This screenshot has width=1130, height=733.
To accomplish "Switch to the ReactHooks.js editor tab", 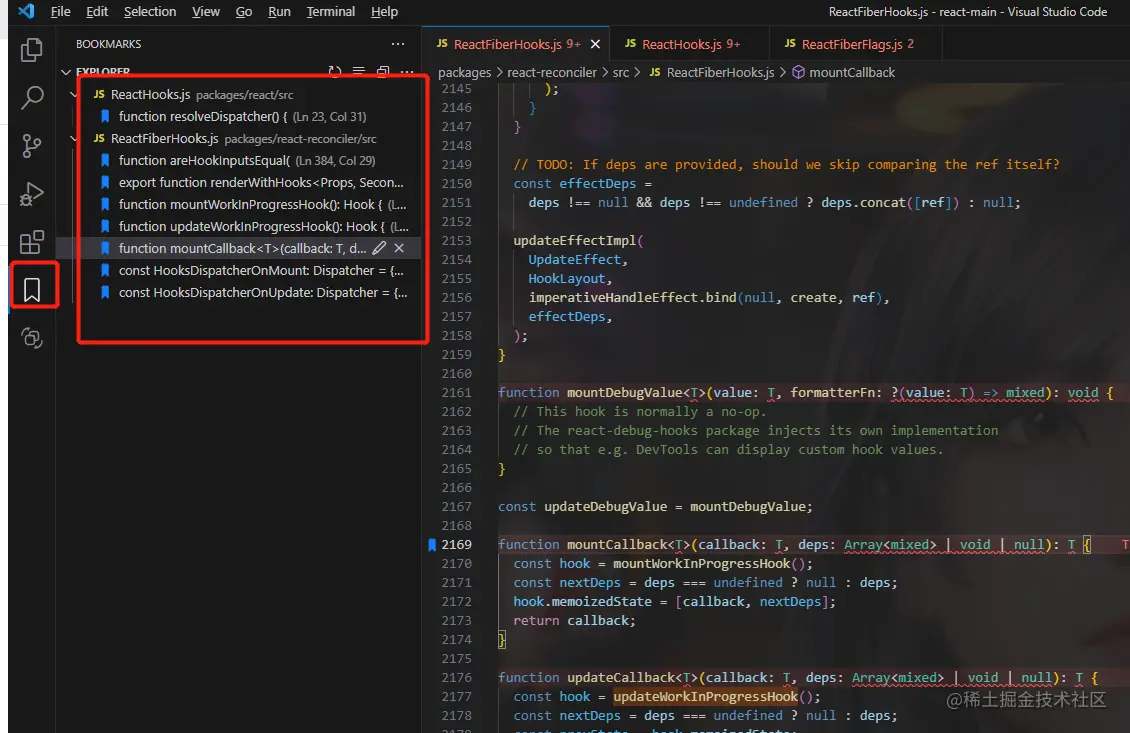I will (681, 44).
